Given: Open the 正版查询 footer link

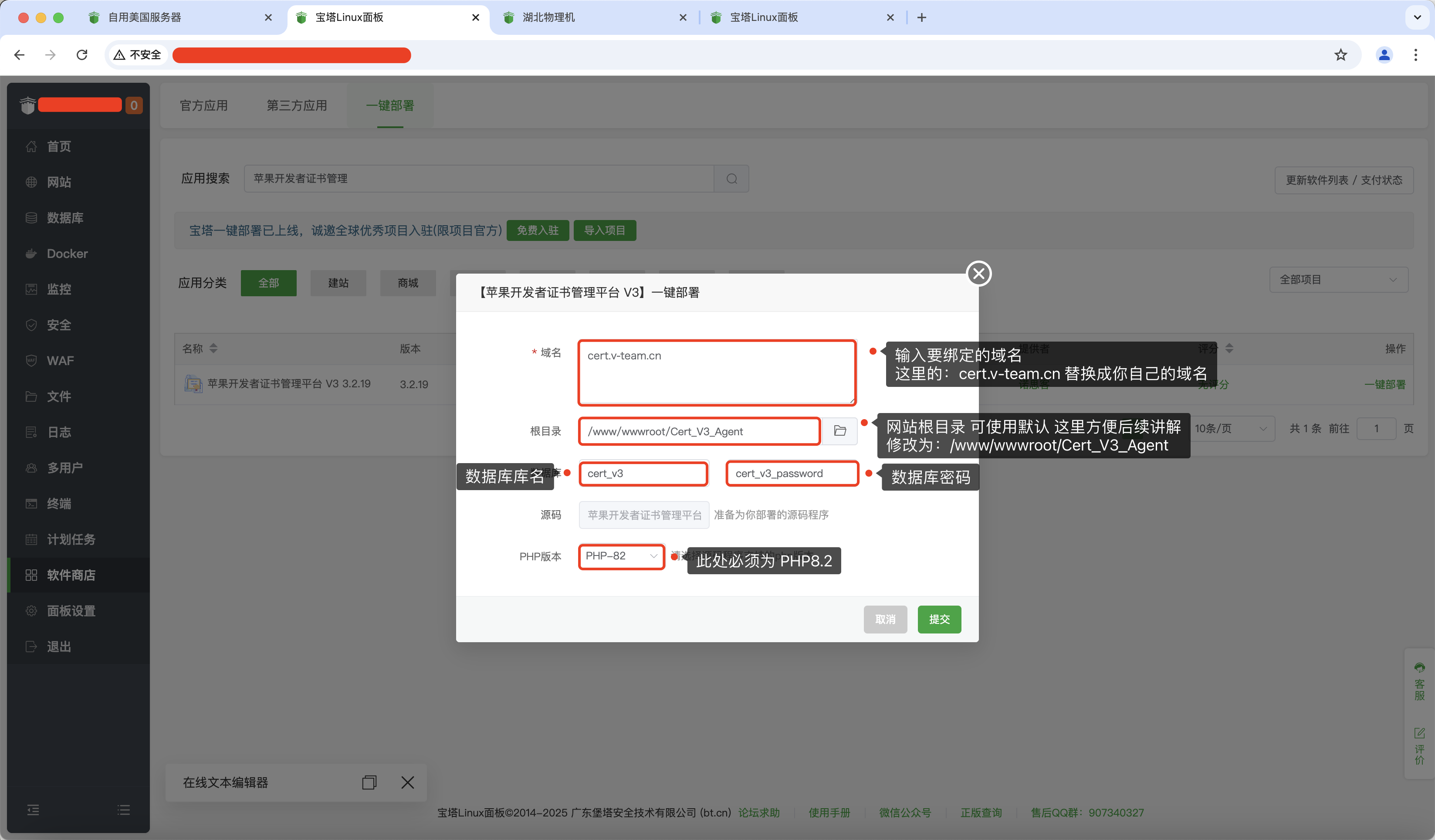Looking at the screenshot, I should [x=981, y=813].
